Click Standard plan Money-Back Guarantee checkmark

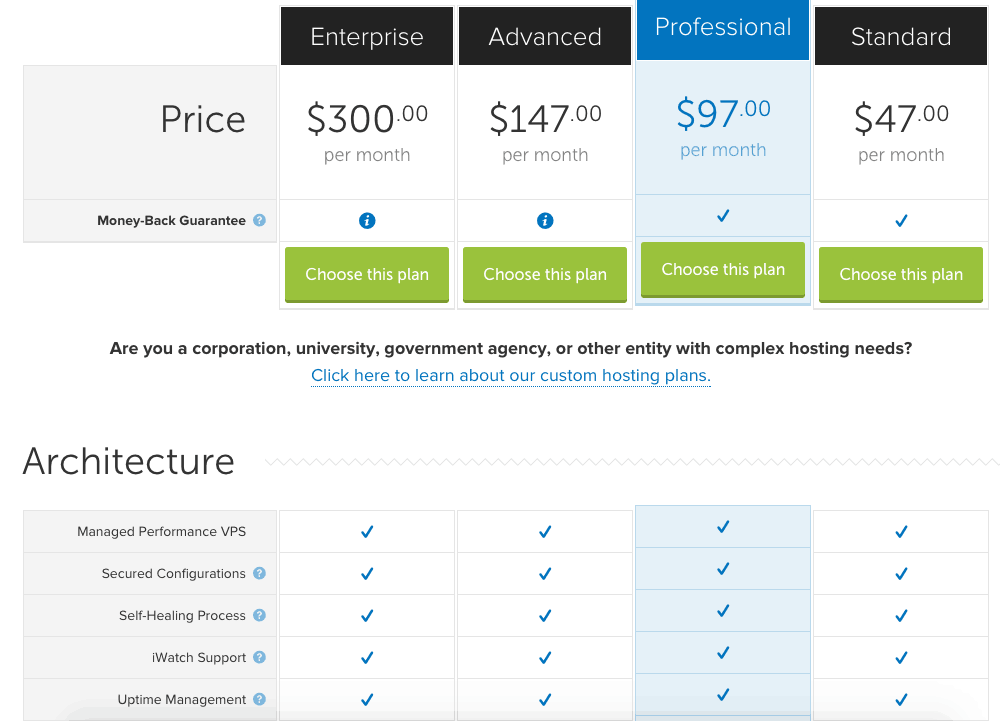pos(901,221)
